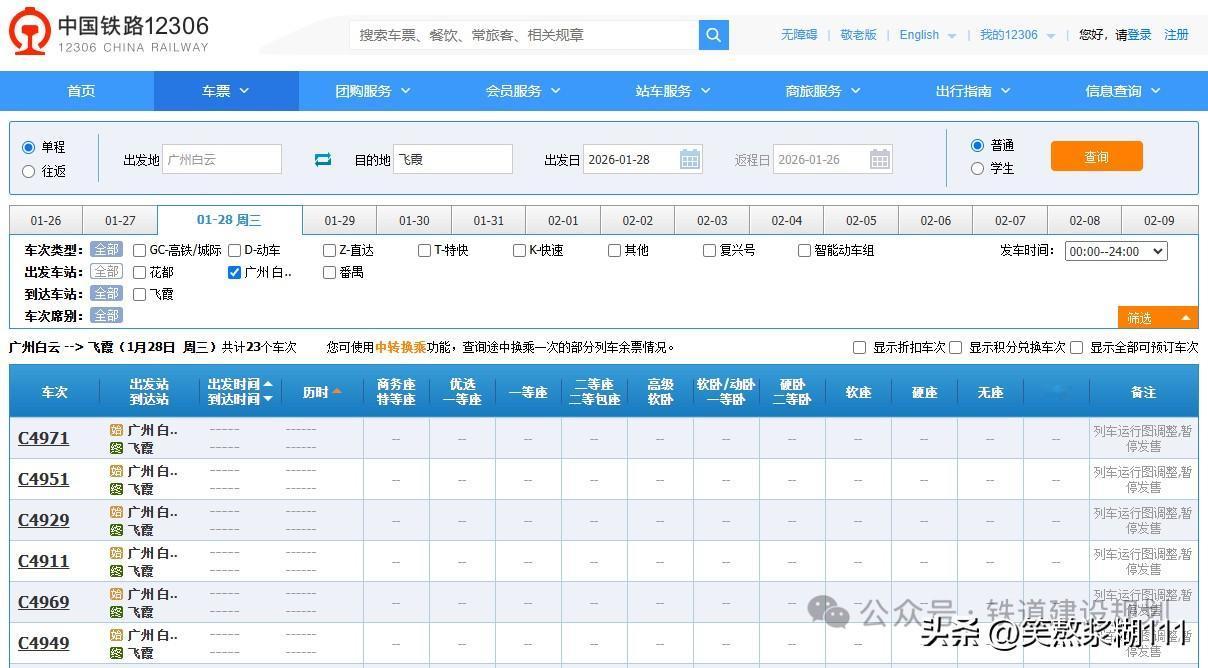Open the departure date calendar icon
This screenshot has height=668, width=1208.
point(690,159)
